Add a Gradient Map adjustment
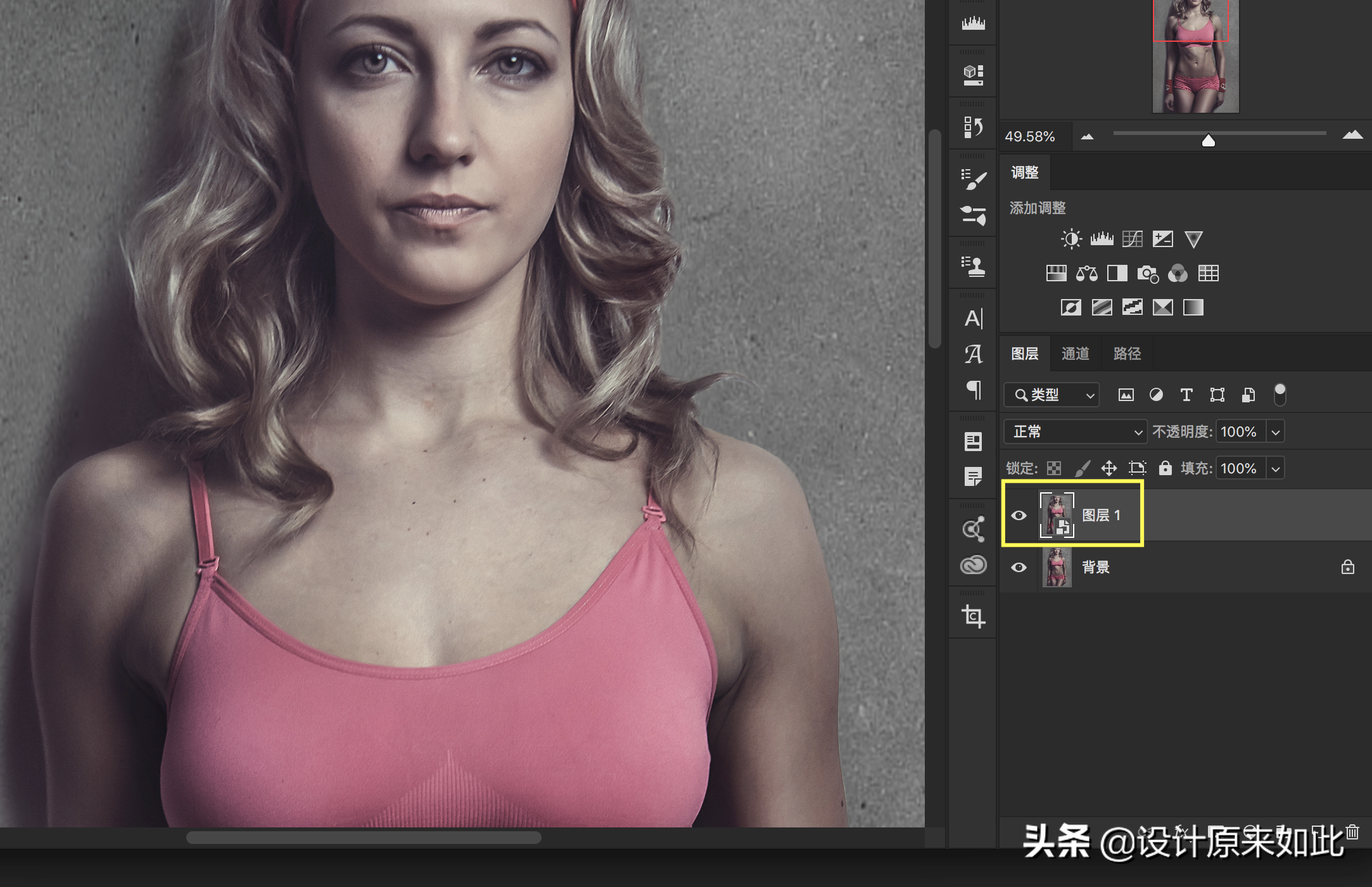Image resolution: width=1372 pixels, height=887 pixels. pyautogui.click(x=1193, y=307)
